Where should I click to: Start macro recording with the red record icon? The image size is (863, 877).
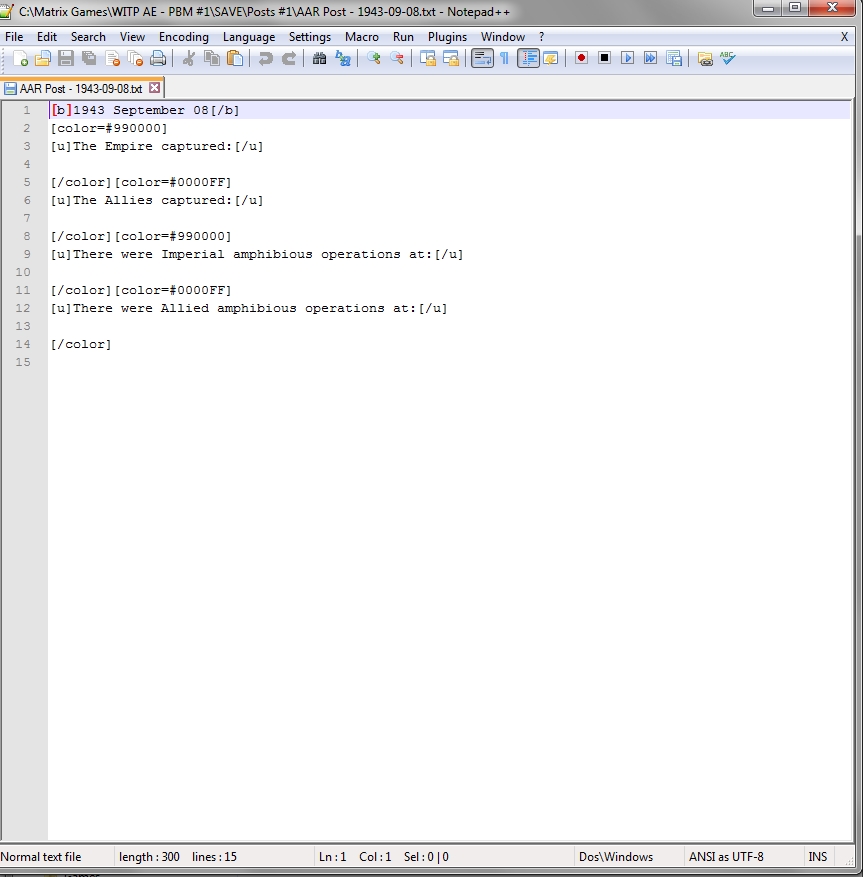[x=581, y=58]
